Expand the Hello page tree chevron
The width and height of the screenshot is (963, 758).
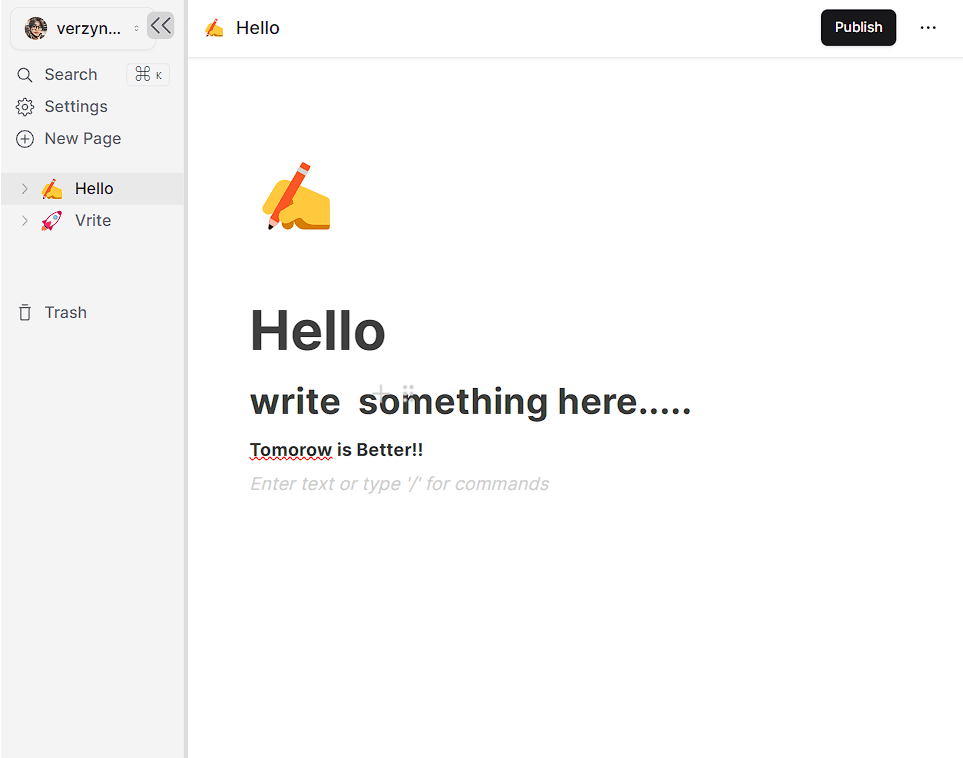[25, 189]
